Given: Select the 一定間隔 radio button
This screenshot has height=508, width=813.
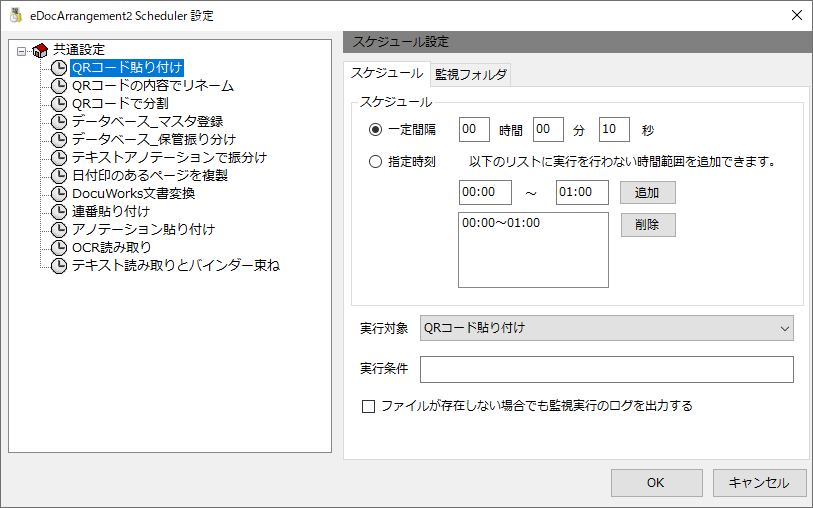Looking at the screenshot, I should tap(375, 130).
